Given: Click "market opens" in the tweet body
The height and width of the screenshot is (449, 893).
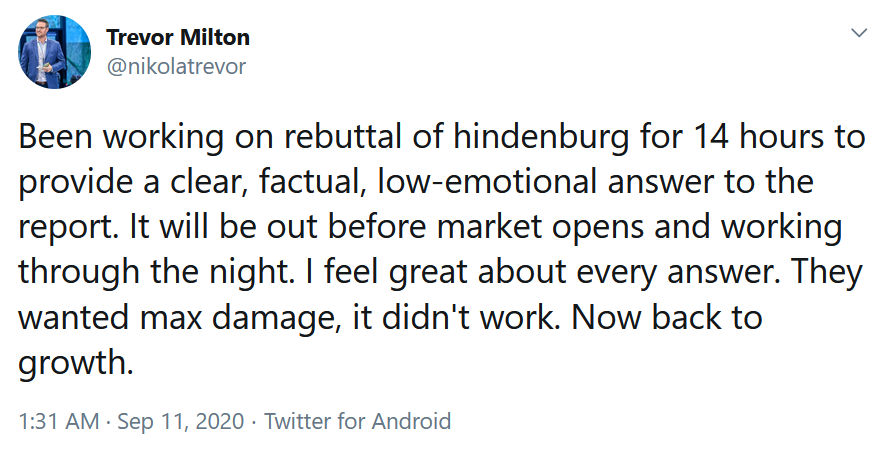Looking at the screenshot, I should [541, 228].
